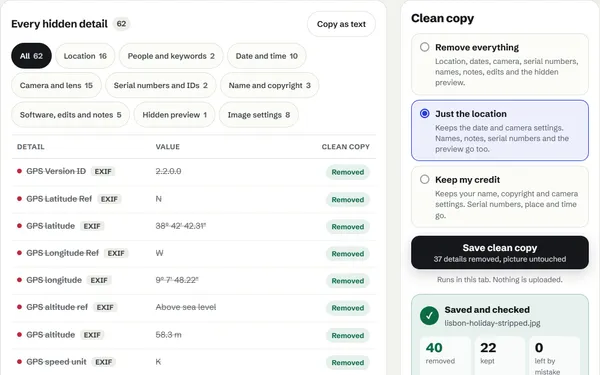Click Runs in this tab note
The width and height of the screenshot is (600, 375).
click(499, 280)
